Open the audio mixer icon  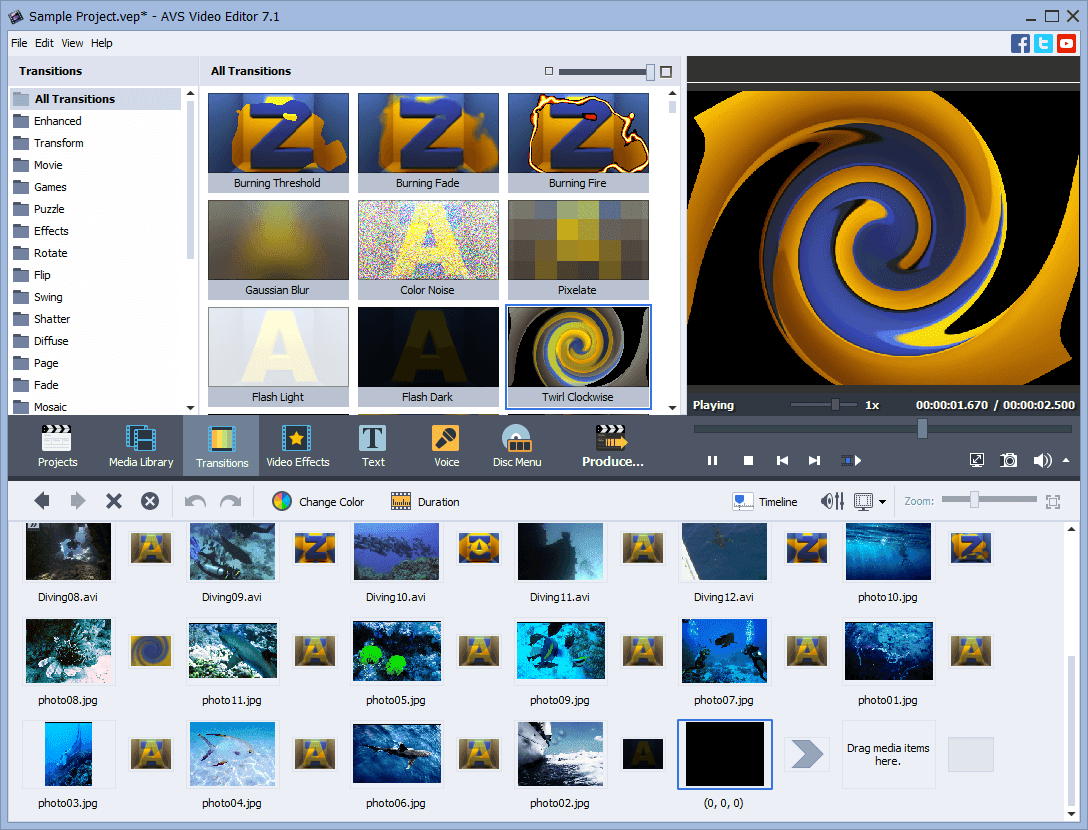[x=832, y=501]
